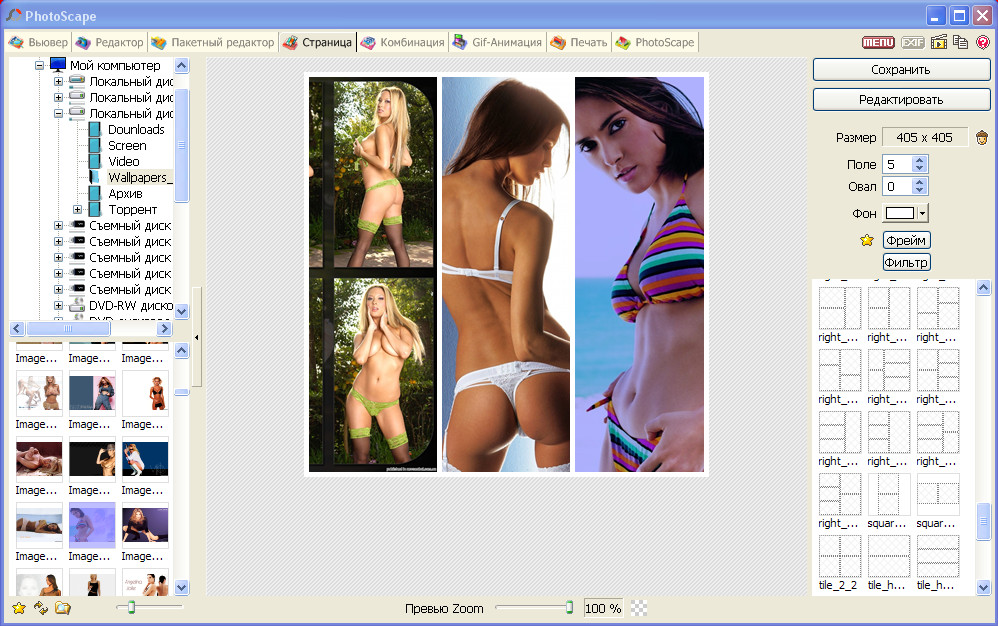Select the Screen folder in tree
The width and height of the screenshot is (998, 626).
coord(127,146)
